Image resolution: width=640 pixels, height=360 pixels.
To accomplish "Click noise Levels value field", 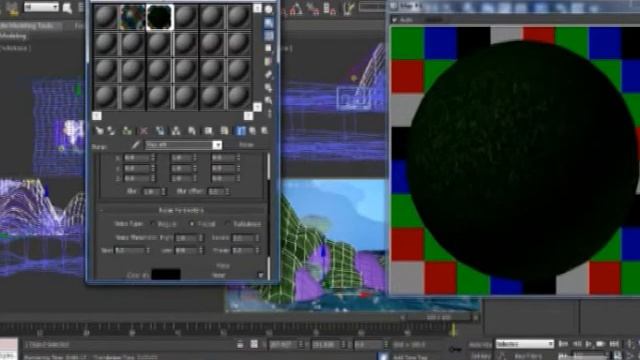I will pos(243,238).
